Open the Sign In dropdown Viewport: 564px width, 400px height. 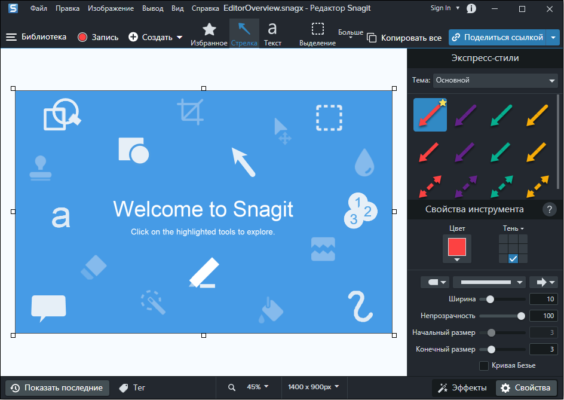coord(445,8)
